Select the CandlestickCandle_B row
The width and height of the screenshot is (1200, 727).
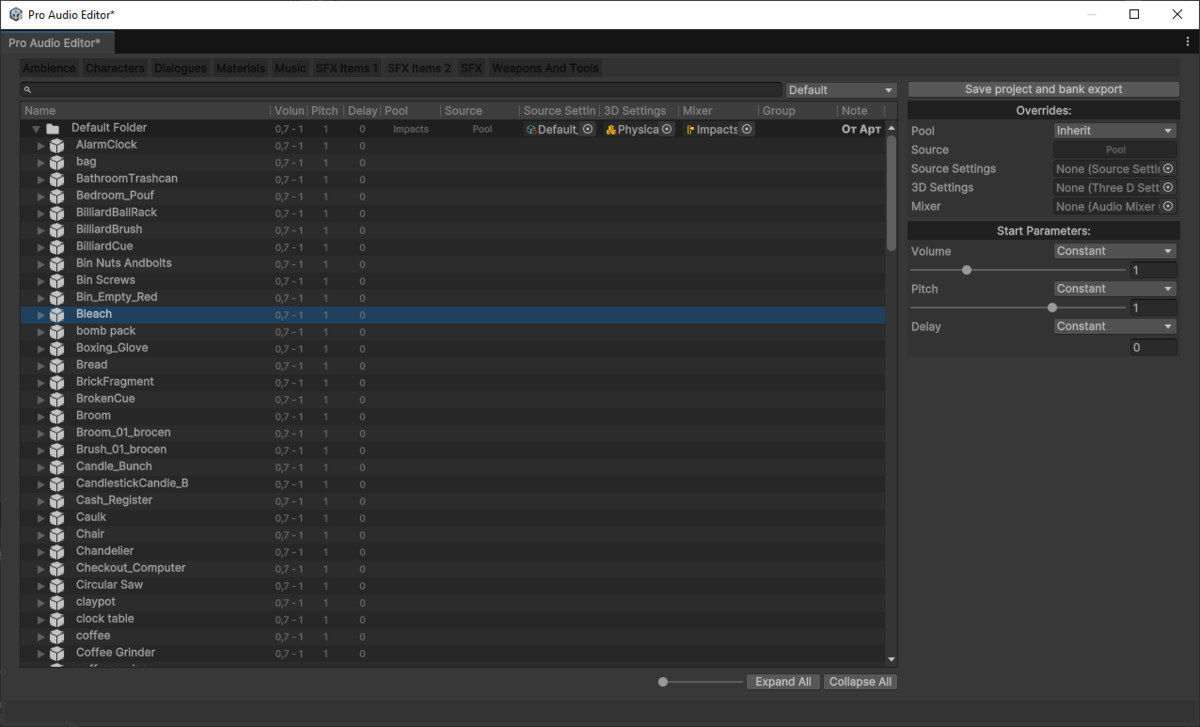[452, 484]
